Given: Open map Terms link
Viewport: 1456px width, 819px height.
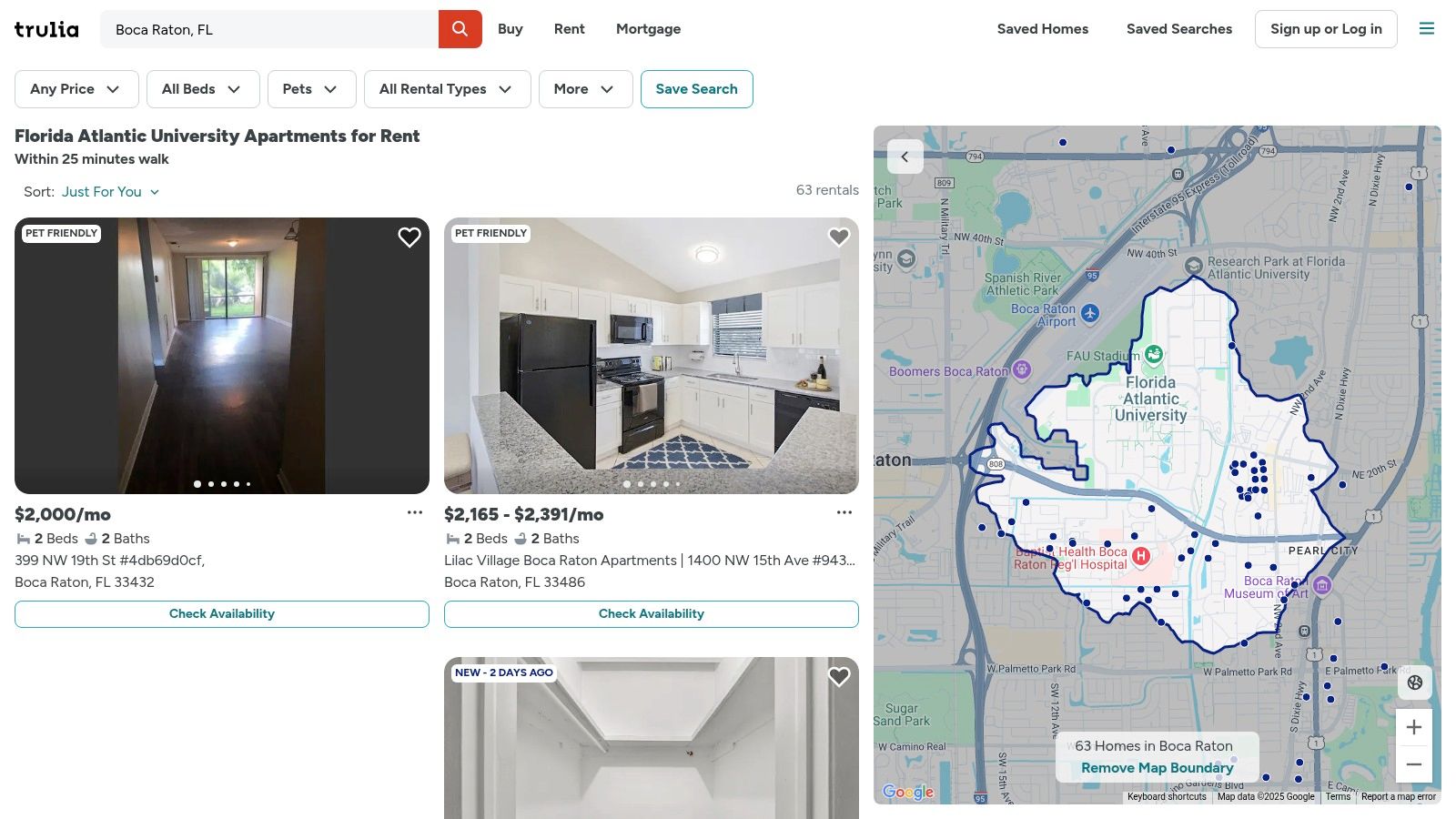Looking at the screenshot, I should coord(1338,797).
